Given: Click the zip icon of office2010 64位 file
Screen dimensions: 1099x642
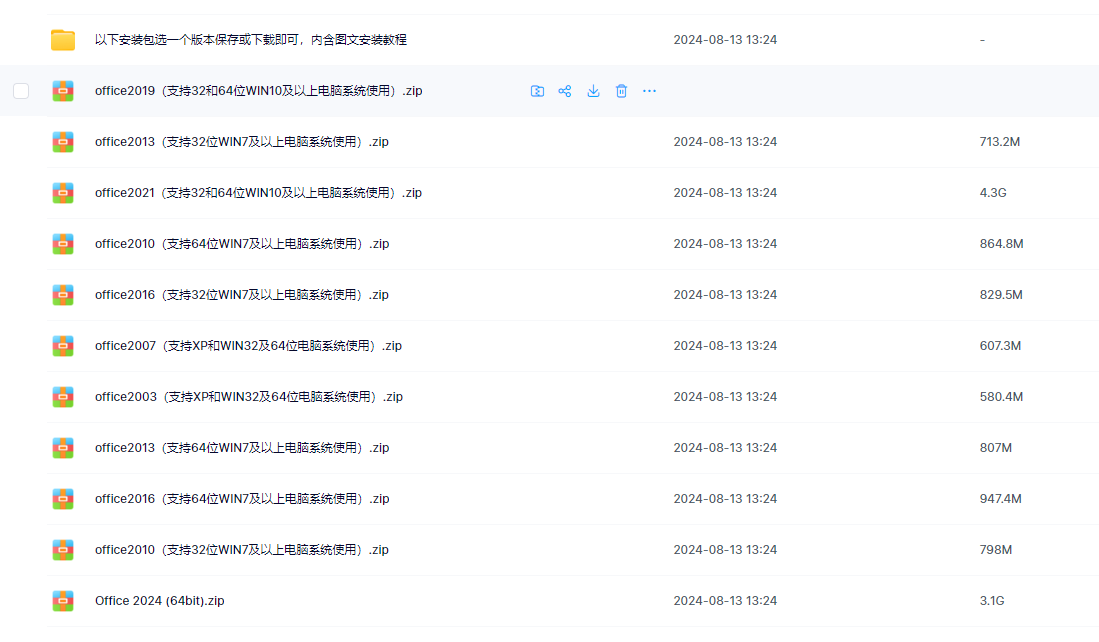Looking at the screenshot, I should [x=63, y=244].
